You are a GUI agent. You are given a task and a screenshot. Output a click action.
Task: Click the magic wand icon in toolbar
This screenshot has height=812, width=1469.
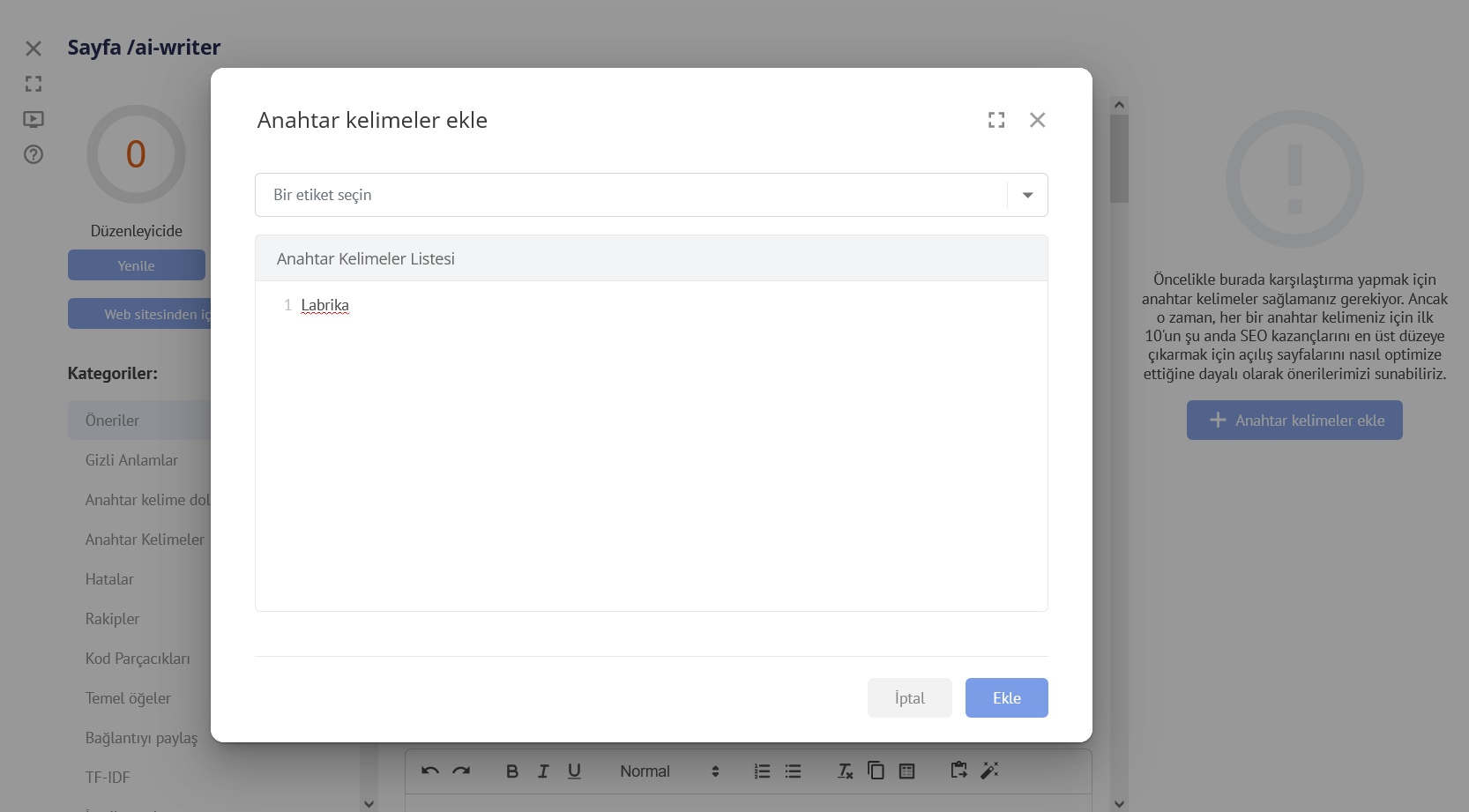[x=989, y=771]
